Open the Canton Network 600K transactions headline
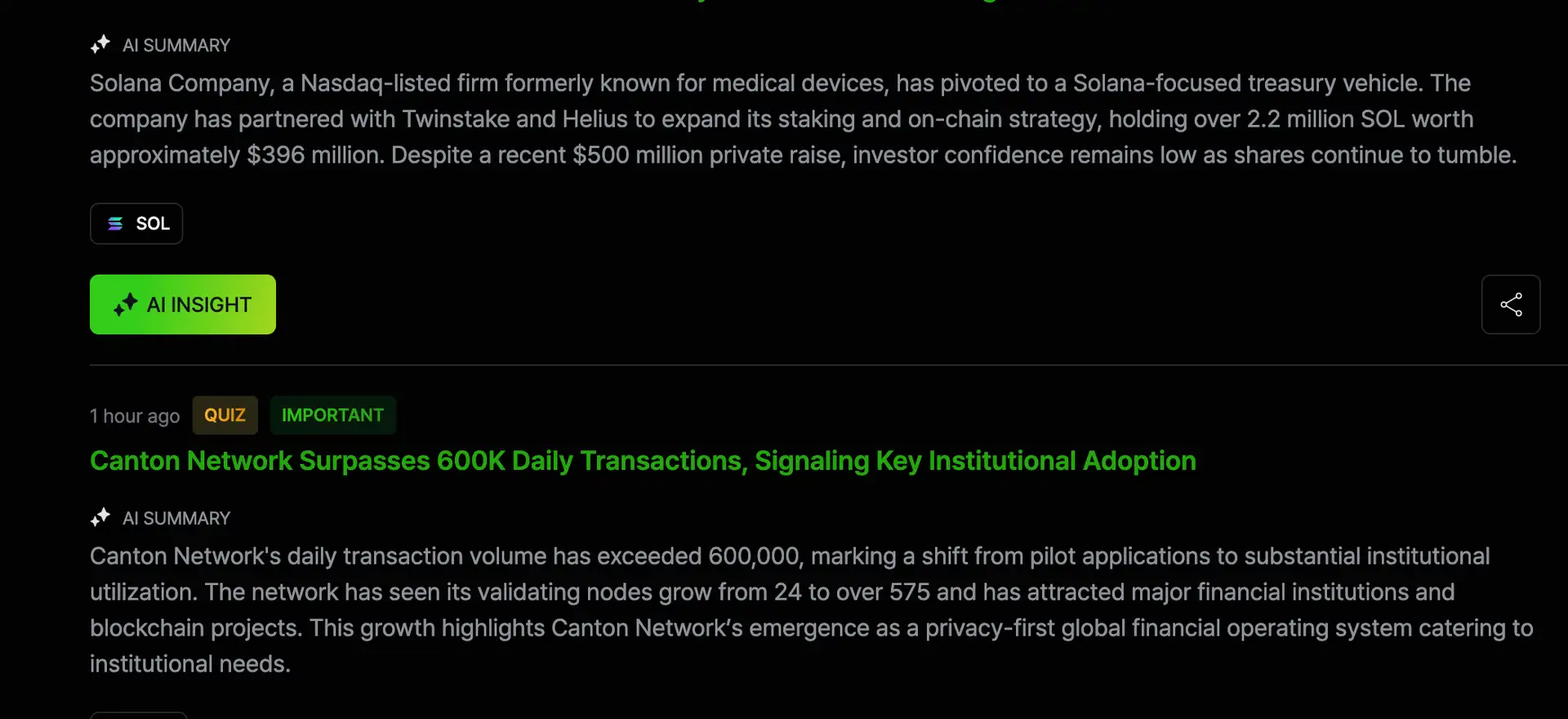This screenshot has width=1568, height=719. (643, 461)
